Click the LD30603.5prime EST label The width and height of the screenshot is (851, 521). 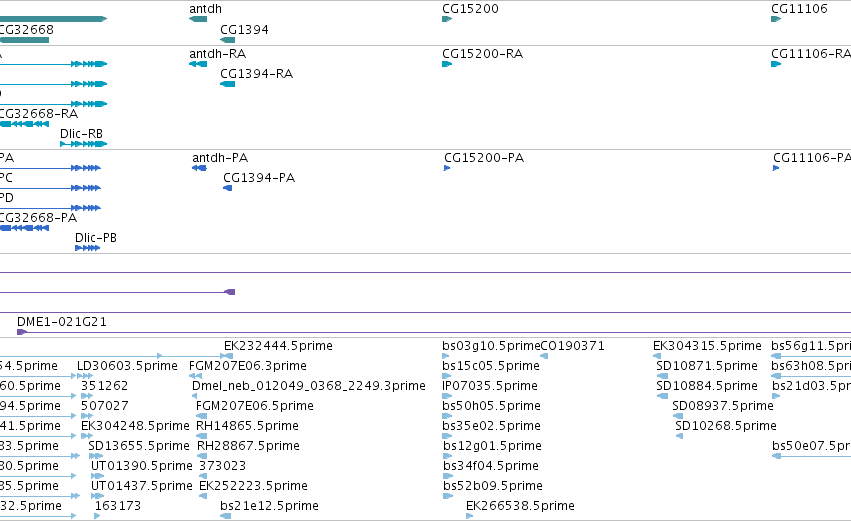tap(127, 366)
